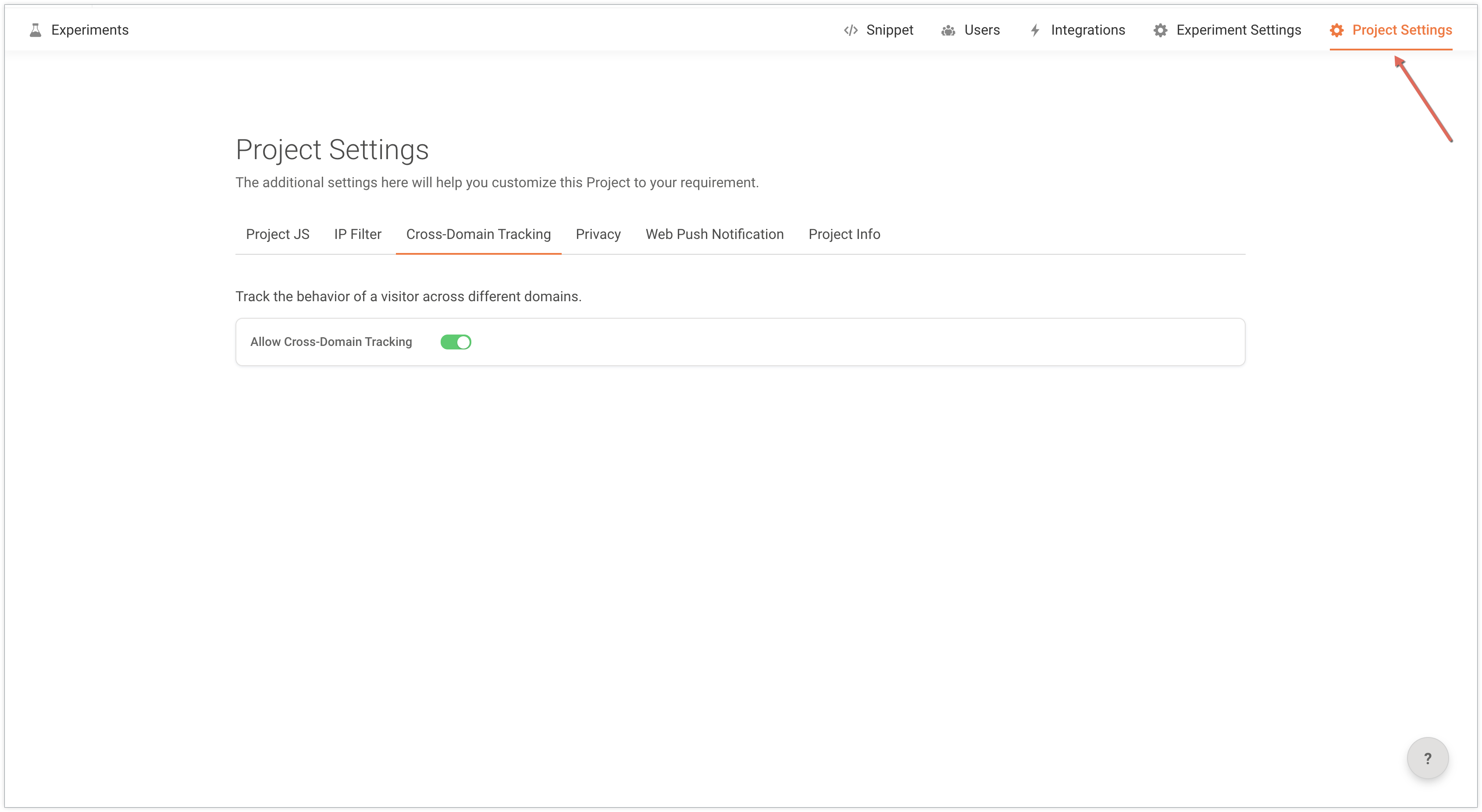The height and width of the screenshot is (812, 1482).
Task: Go to Users nav link text
Action: 981,30
